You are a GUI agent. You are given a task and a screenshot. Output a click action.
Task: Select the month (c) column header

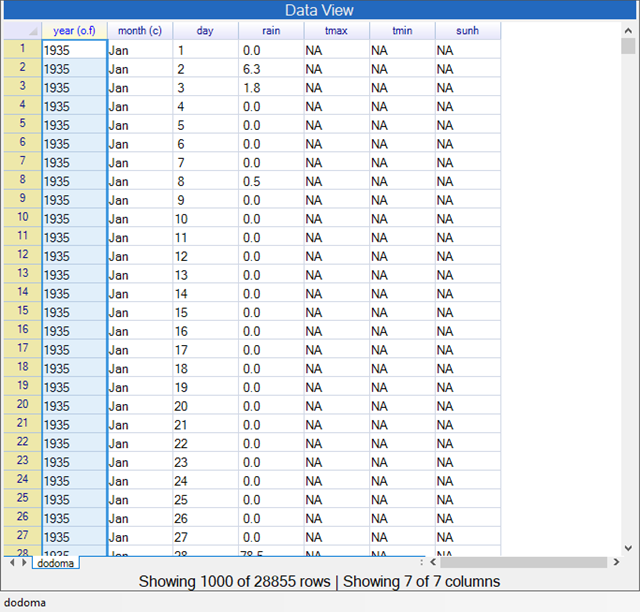pyautogui.click(x=140, y=31)
